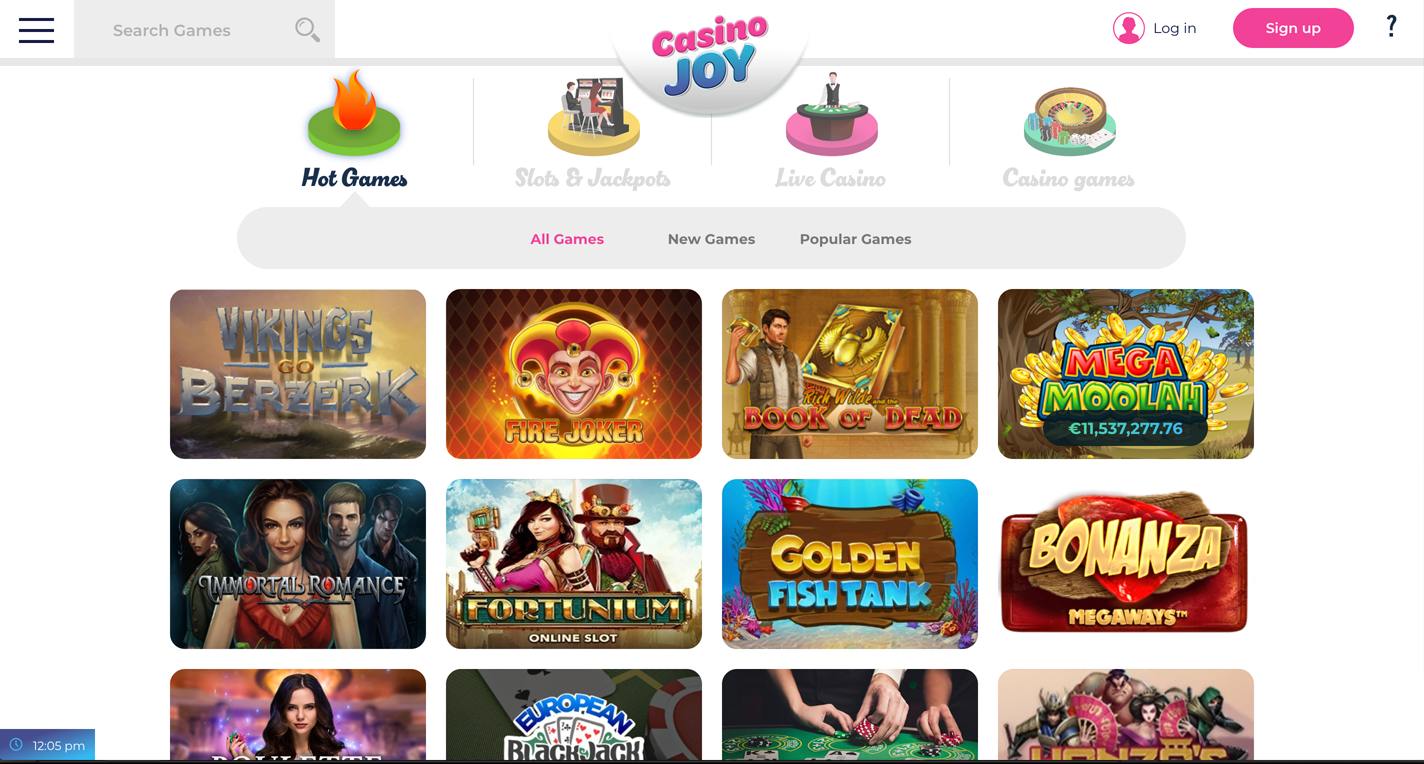Open the Slots & Jackpots category icon
Image resolution: width=1424 pixels, height=764 pixels.
(x=593, y=117)
